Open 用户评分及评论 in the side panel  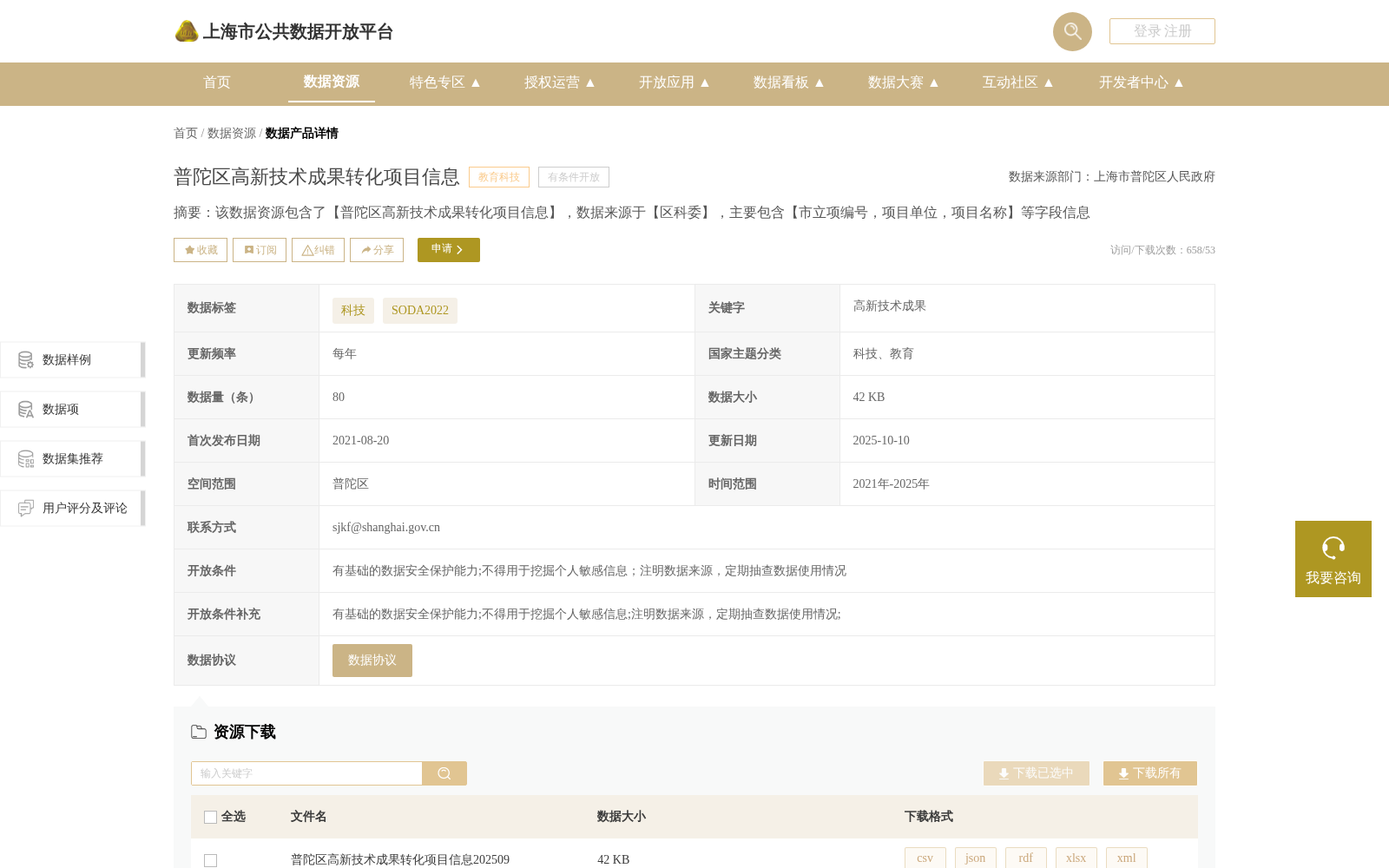click(72, 508)
